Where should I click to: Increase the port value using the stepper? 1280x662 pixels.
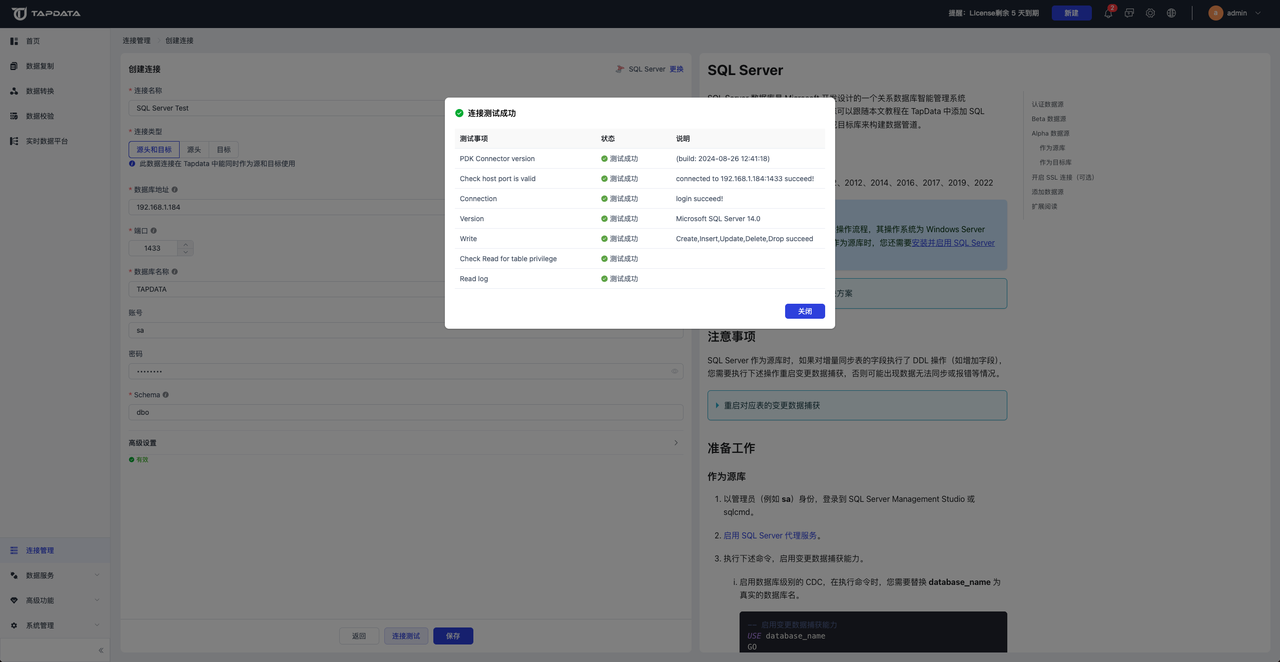[x=185, y=243]
